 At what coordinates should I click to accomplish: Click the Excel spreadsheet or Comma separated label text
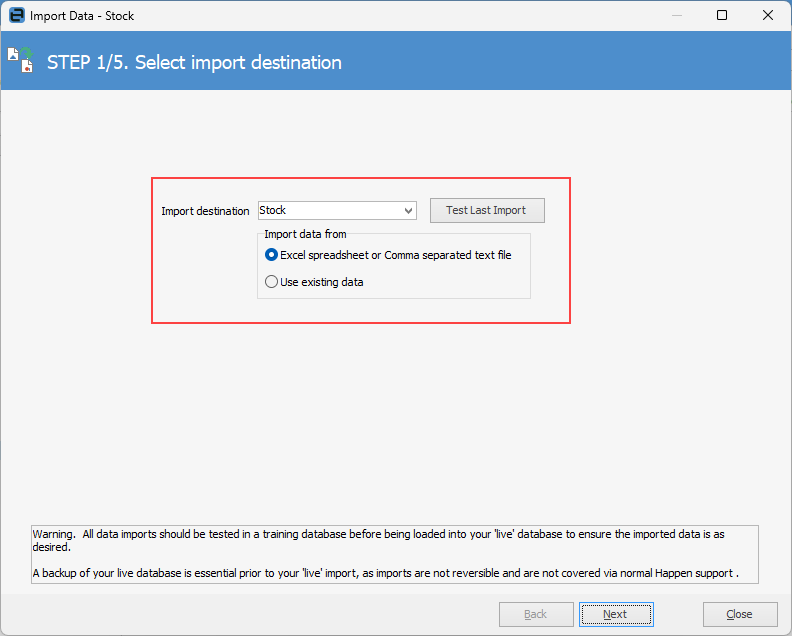(x=396, y=255)
